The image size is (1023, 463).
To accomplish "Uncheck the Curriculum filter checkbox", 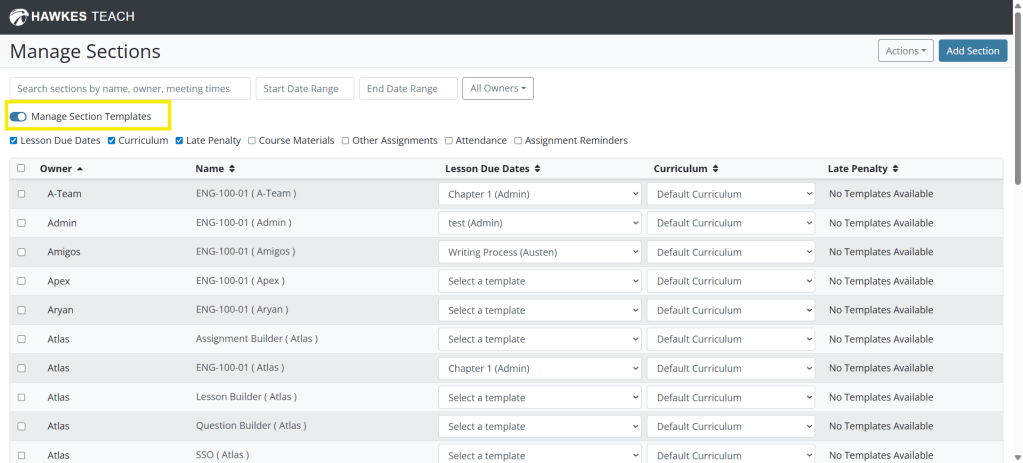I will (x=112, y=140).
